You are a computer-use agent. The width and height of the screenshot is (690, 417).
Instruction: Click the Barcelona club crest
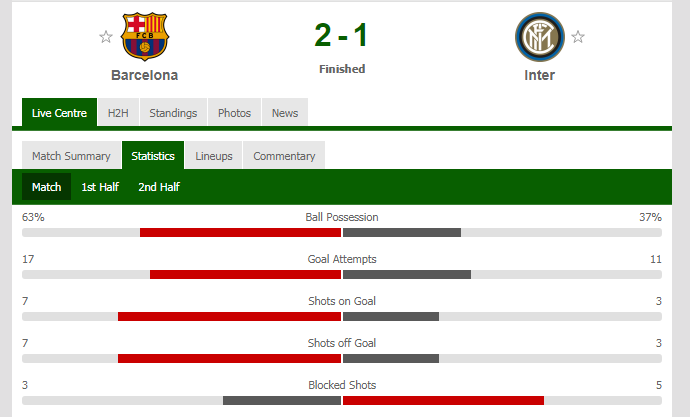point(145,37)
